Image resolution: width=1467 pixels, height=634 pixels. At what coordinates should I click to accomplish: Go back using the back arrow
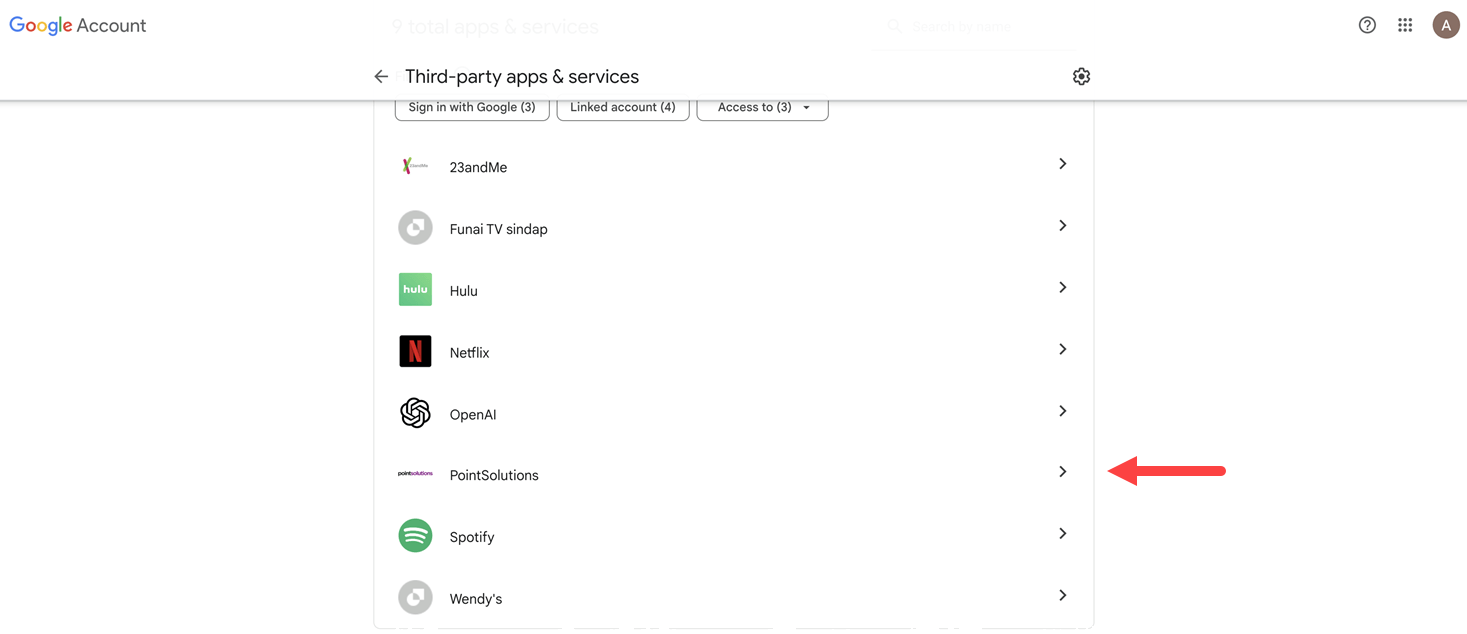point(381,75)
